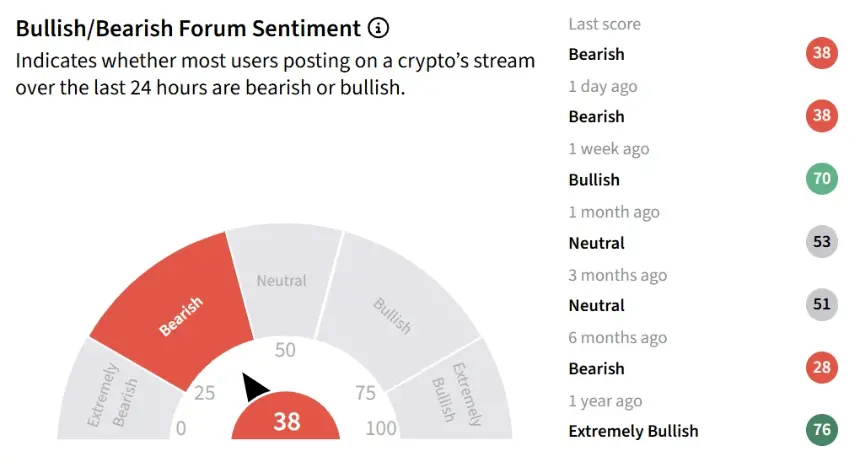Click the red 38 badge under 1 day ago

click(822, 115)
